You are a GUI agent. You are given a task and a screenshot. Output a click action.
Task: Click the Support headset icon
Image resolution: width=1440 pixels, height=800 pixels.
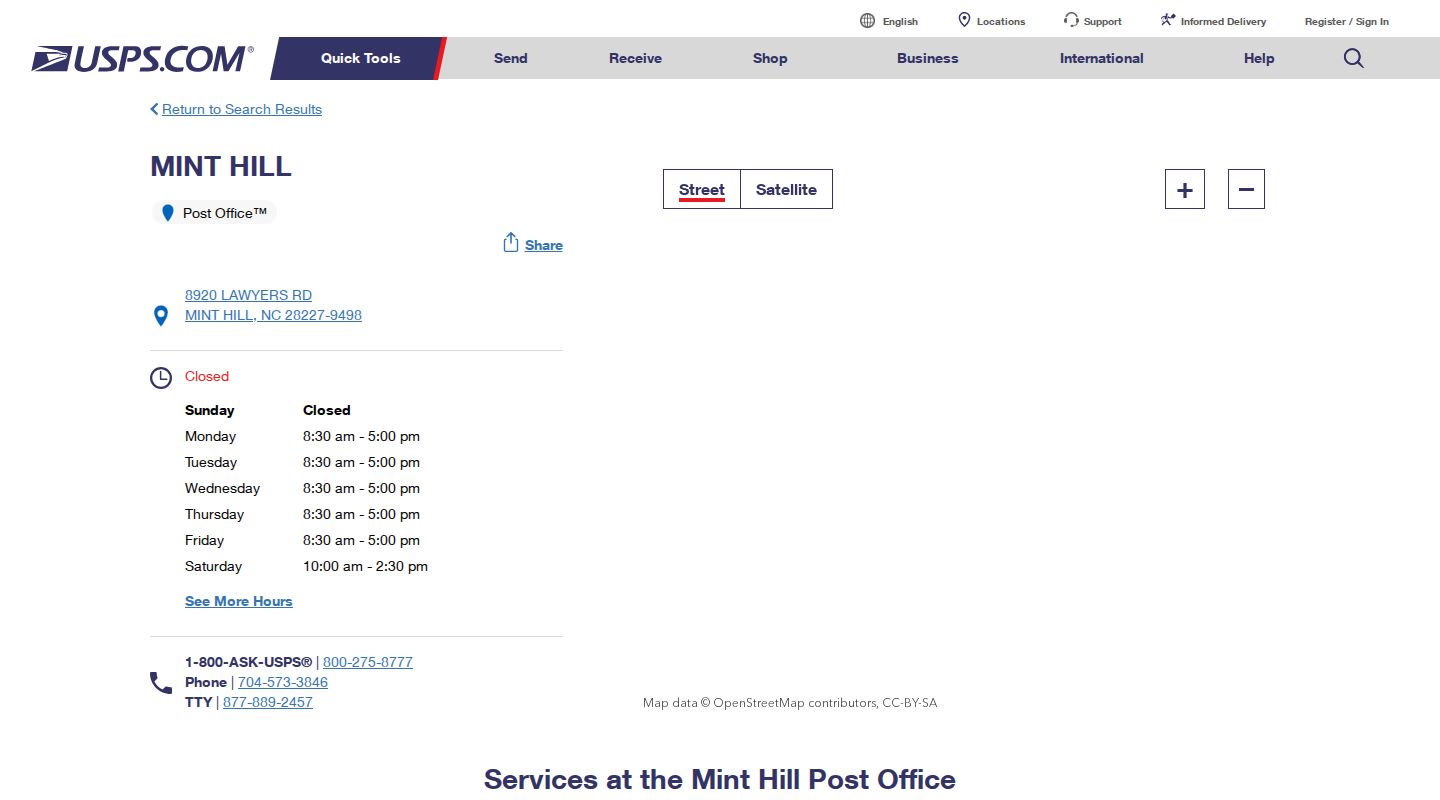click(1071, 20)
